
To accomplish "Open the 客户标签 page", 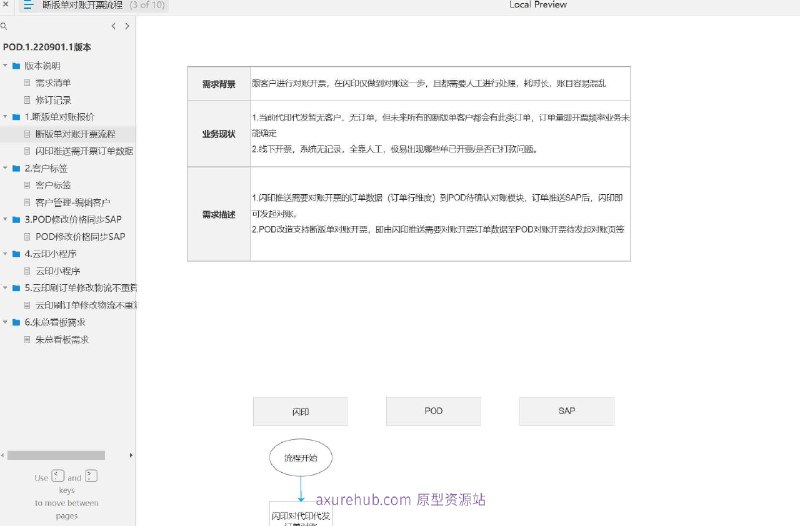I will [x=53, y=185].
